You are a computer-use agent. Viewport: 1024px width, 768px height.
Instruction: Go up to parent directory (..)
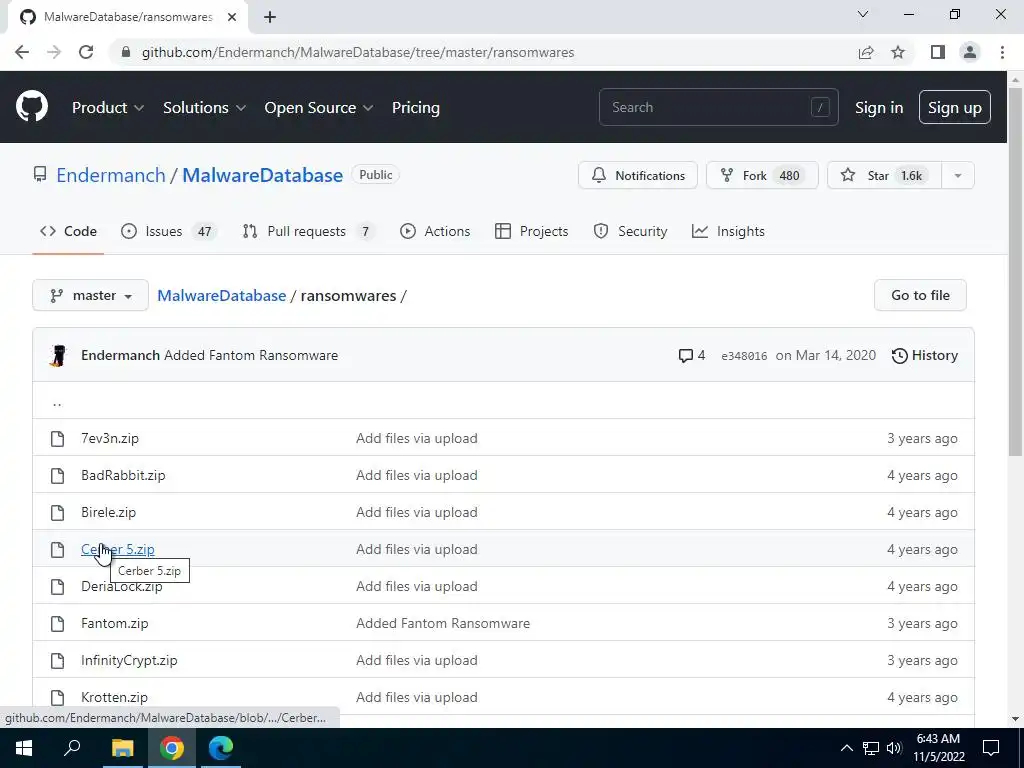coord(57,402)
